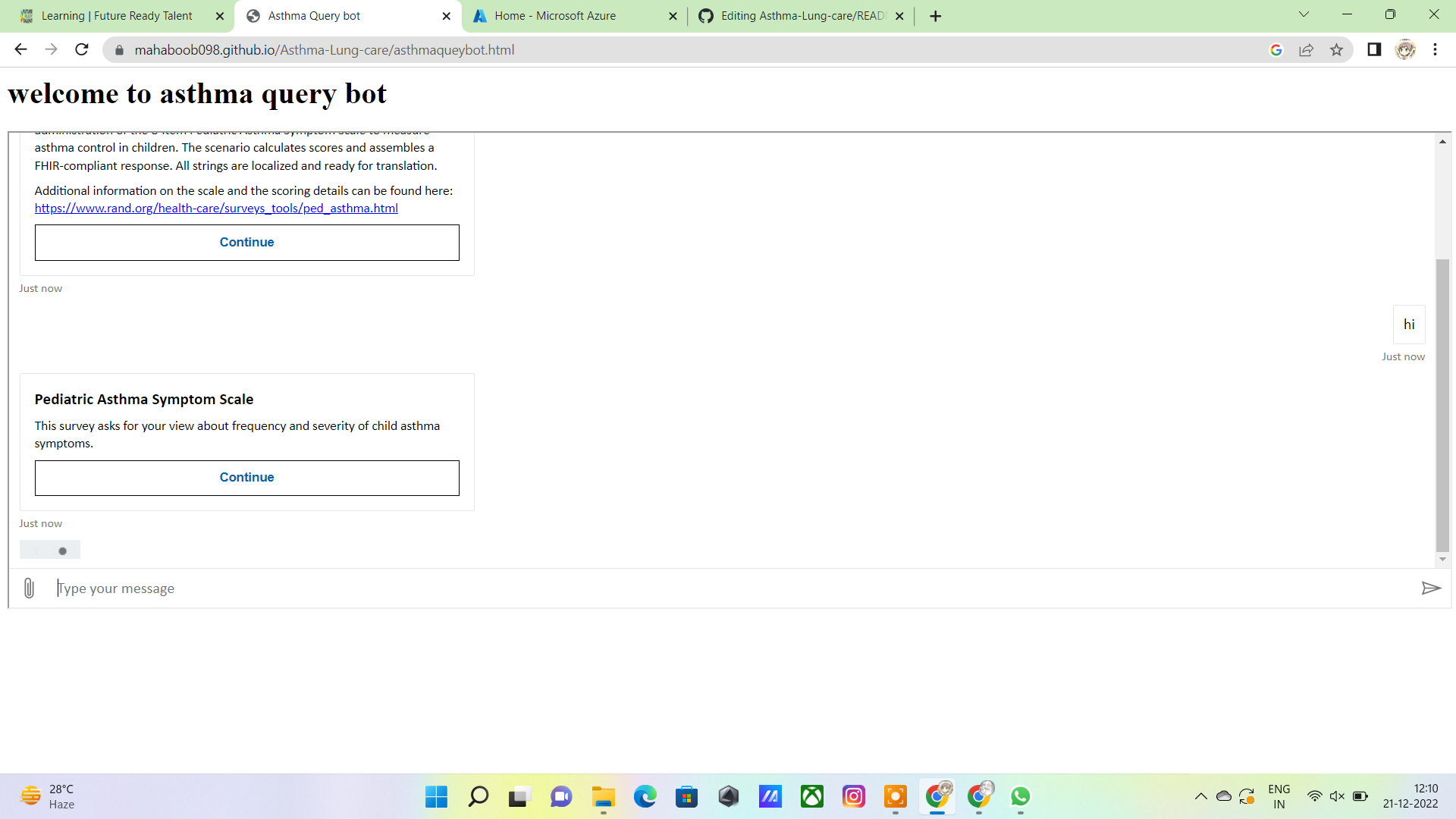Click Continue under Pediatric Asthma Symptom Scale
The height and width of the screenshot is (819, 1456).
(x=246, y=478)
